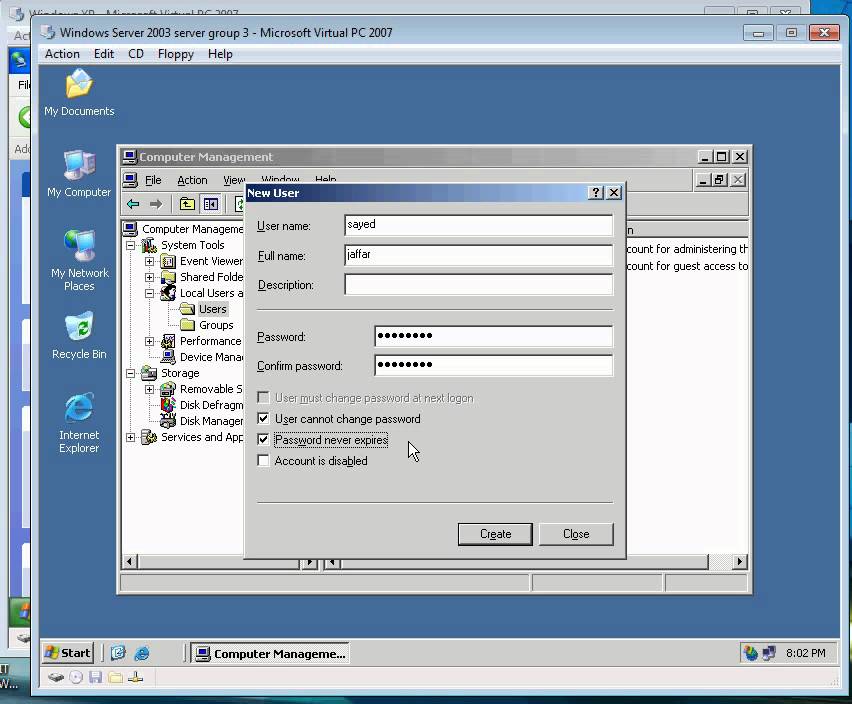The height and width of the screenshot is (704, 852).
Task: Open CD menu in Virtual PC window
Action: [x=136, y=54]
